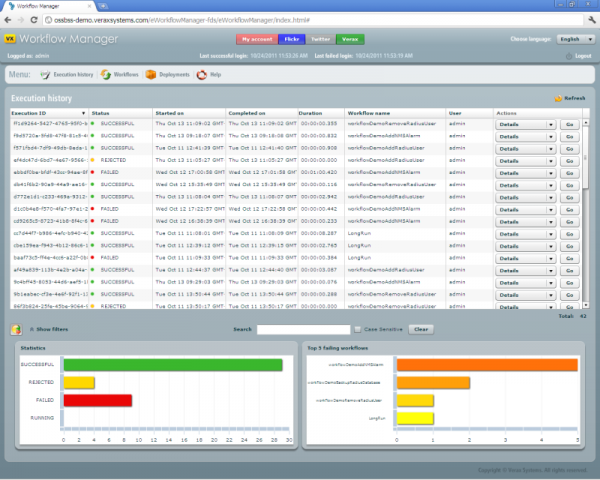Open the Deployments box icon

[x=151, y=74]
